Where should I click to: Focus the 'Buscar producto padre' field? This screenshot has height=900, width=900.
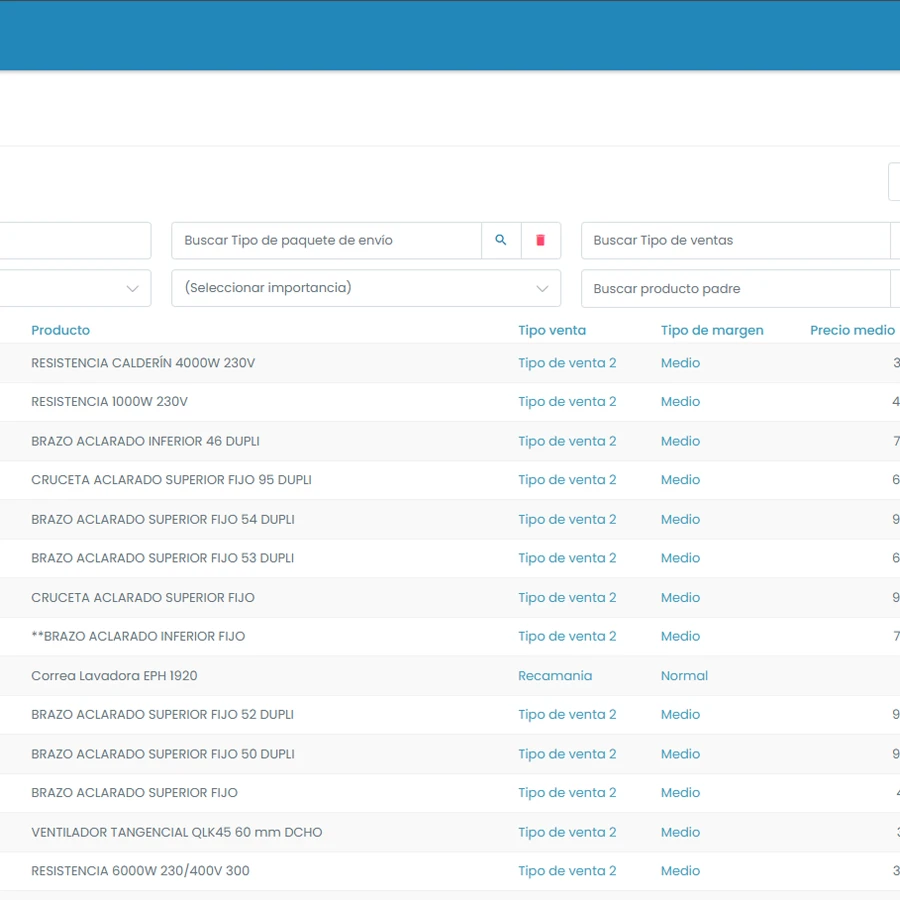pos(736,289)
